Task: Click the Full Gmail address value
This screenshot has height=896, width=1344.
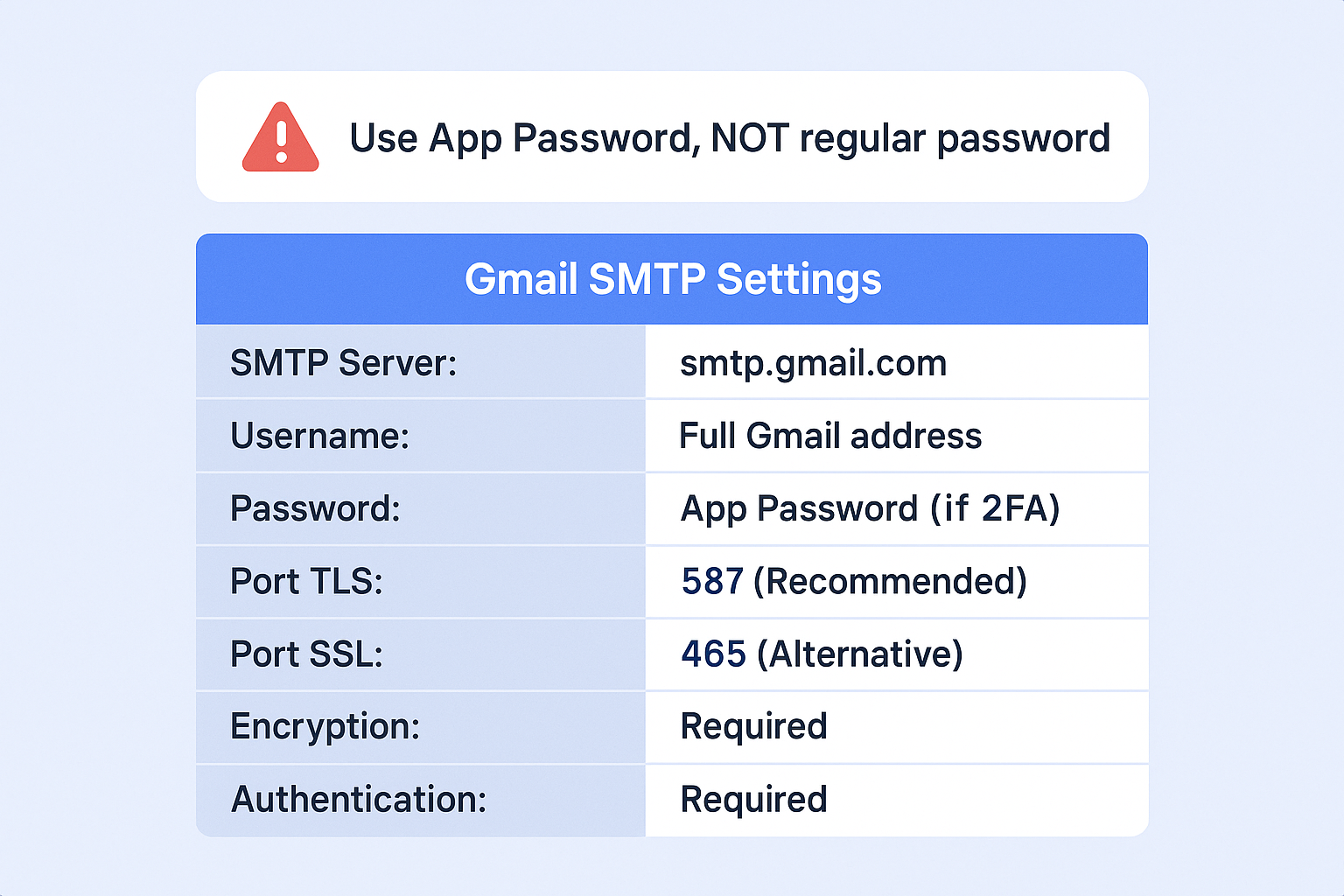Action: coord(830,436)
